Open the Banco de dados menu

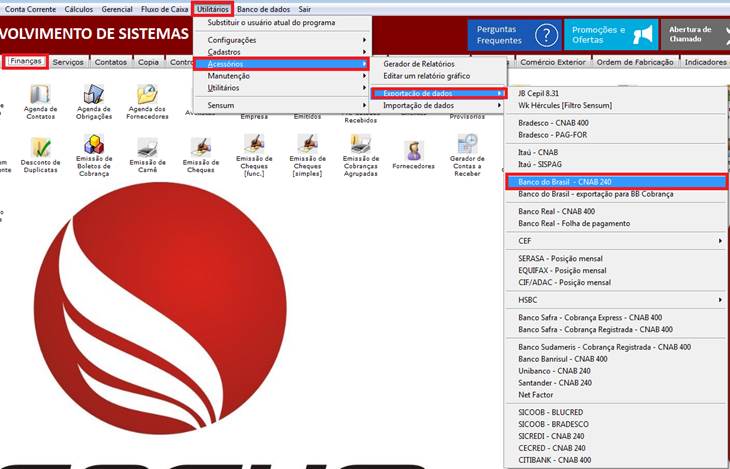[264, 9]
